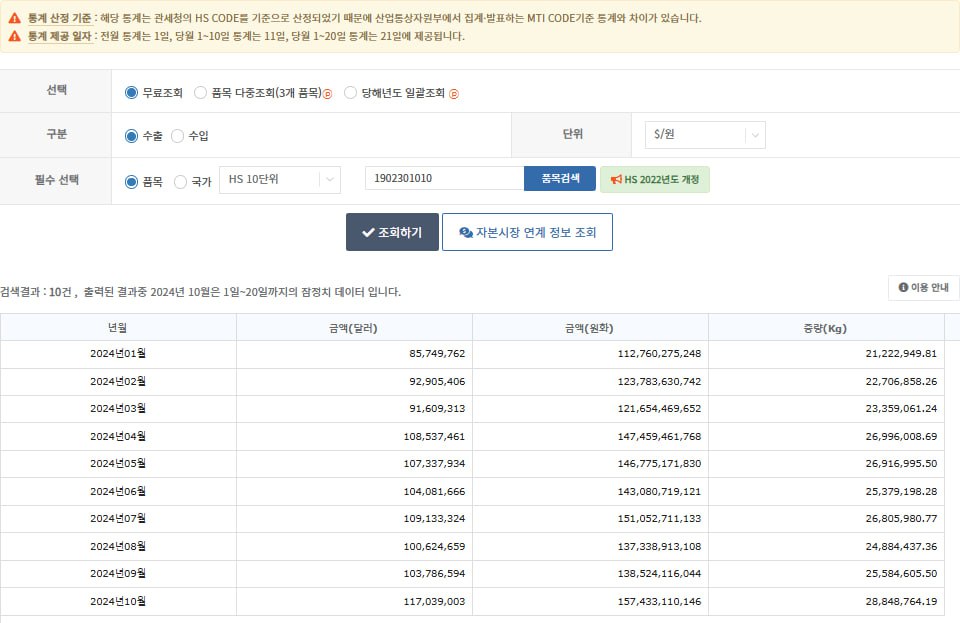Click weight value 24,884,437.36
The height and width of the screenshot is (623, 960).
901,547
